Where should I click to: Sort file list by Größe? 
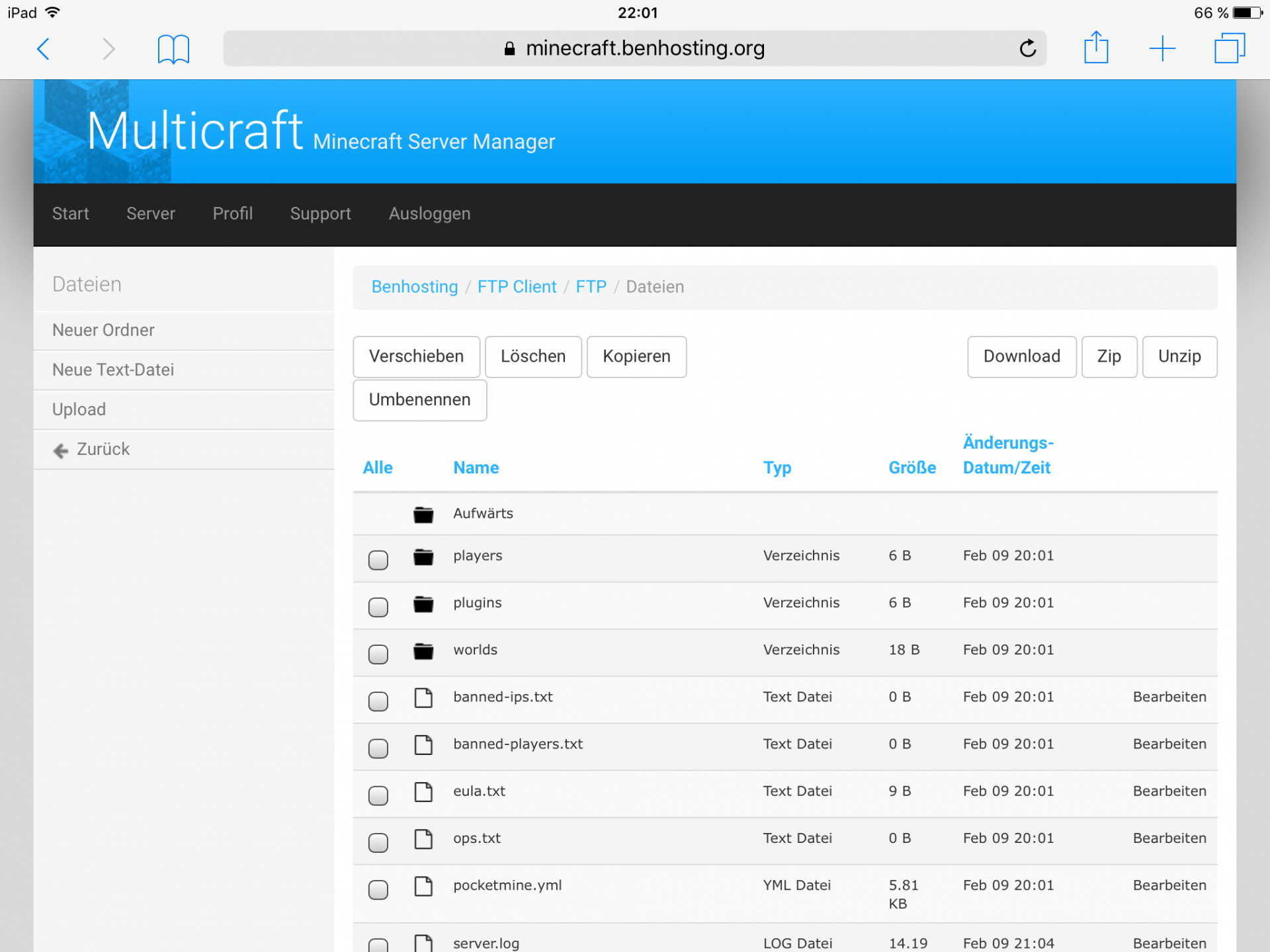point(911,468)
